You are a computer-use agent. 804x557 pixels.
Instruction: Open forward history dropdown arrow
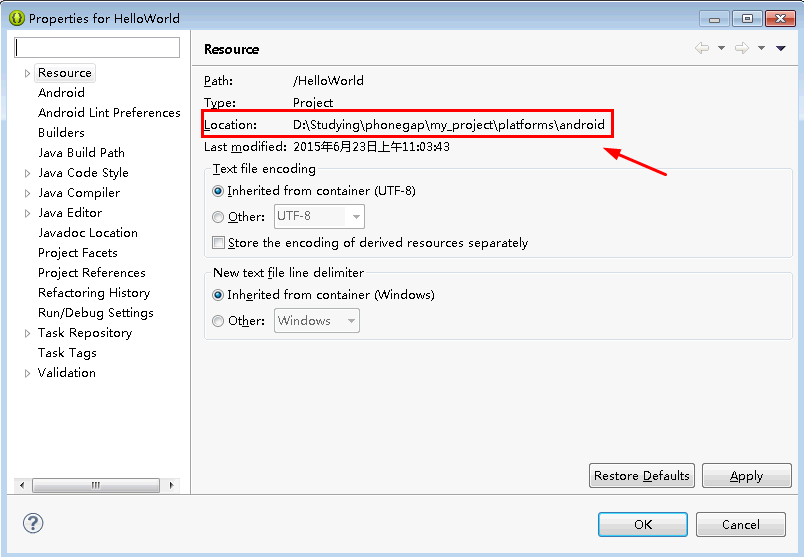(x=761, y=48)
